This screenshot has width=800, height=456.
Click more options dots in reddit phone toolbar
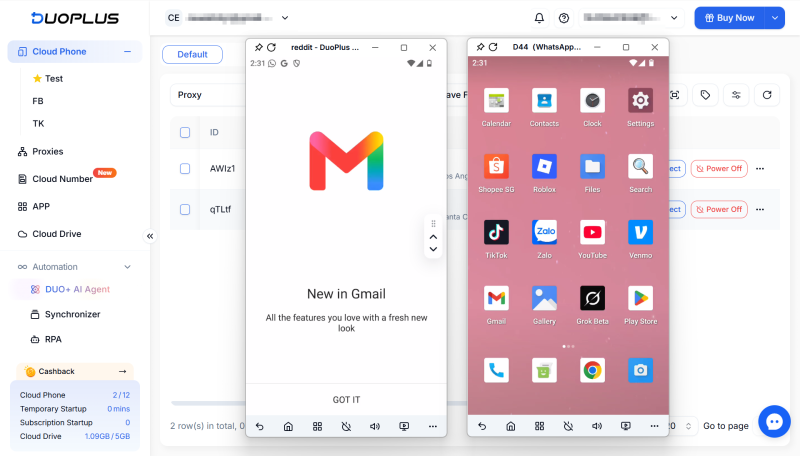[x=433, y=426]
